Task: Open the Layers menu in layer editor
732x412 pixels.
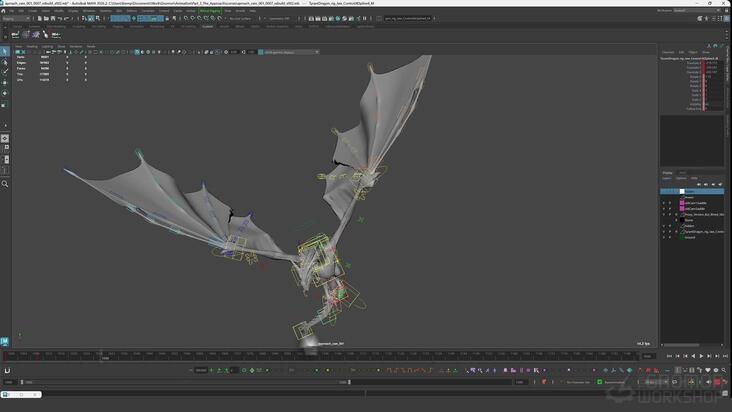Action: 667,178
